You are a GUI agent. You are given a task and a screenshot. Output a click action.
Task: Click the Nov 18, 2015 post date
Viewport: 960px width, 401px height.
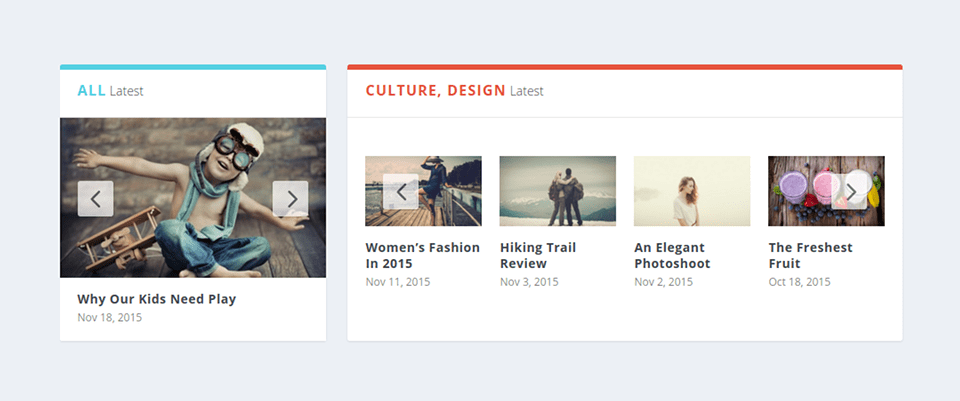click(x=110, y=318)
